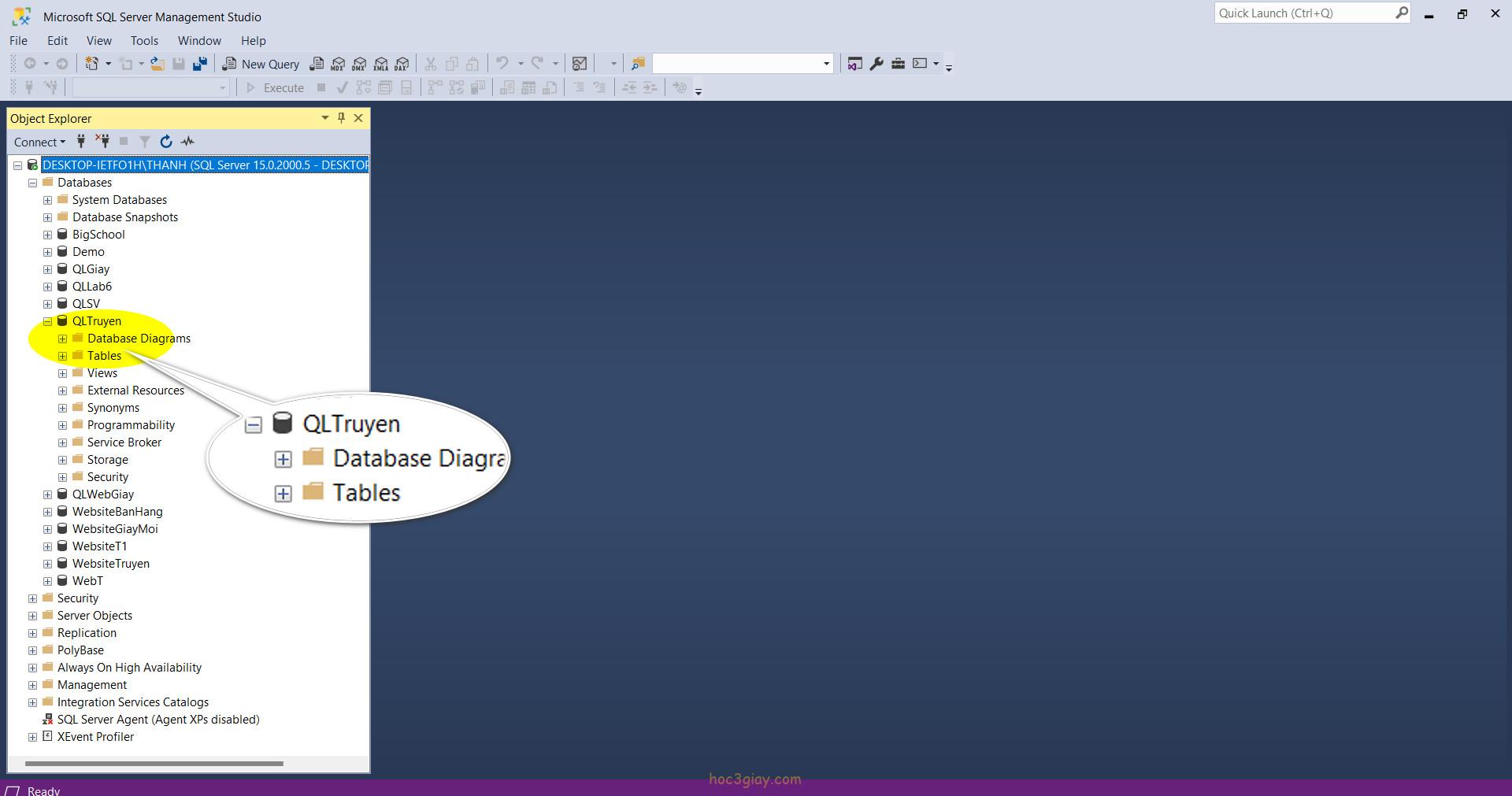Click the Save All icon in toolbar
The width and height of the screenshot is (1512, 796).
click(200, 64)
